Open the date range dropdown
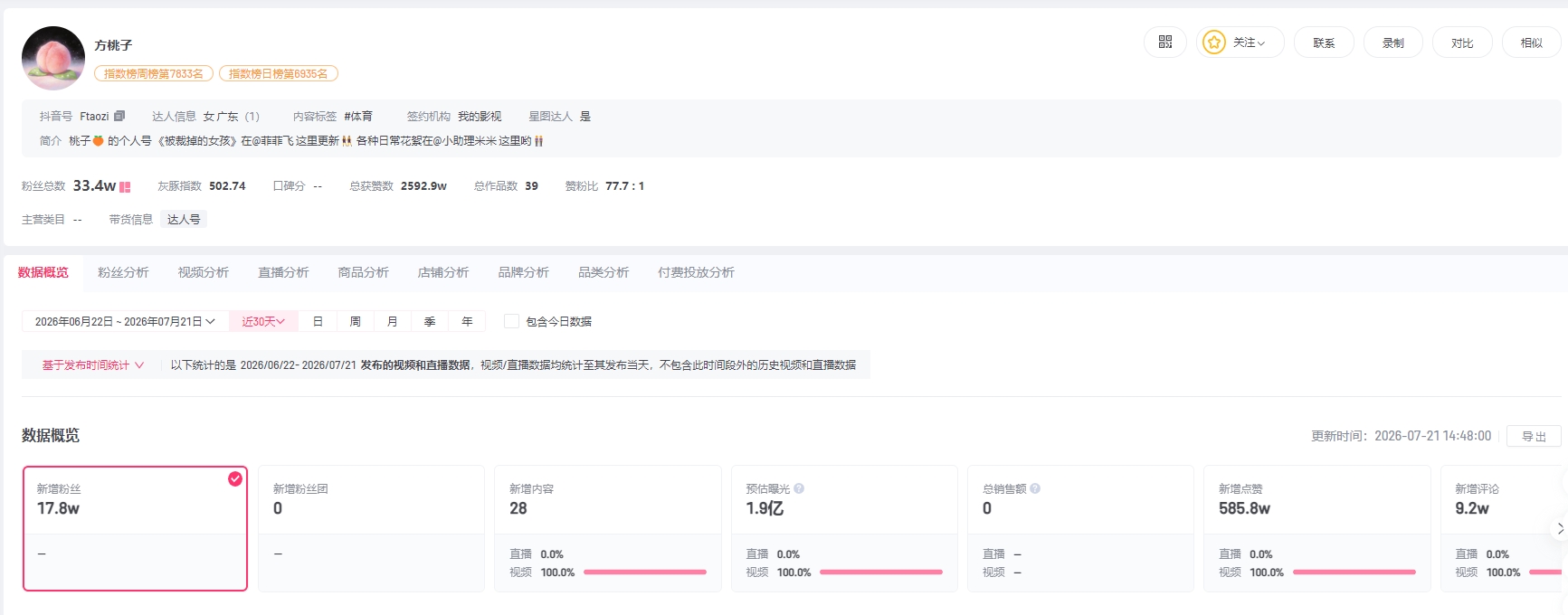 tap(125, 321)
